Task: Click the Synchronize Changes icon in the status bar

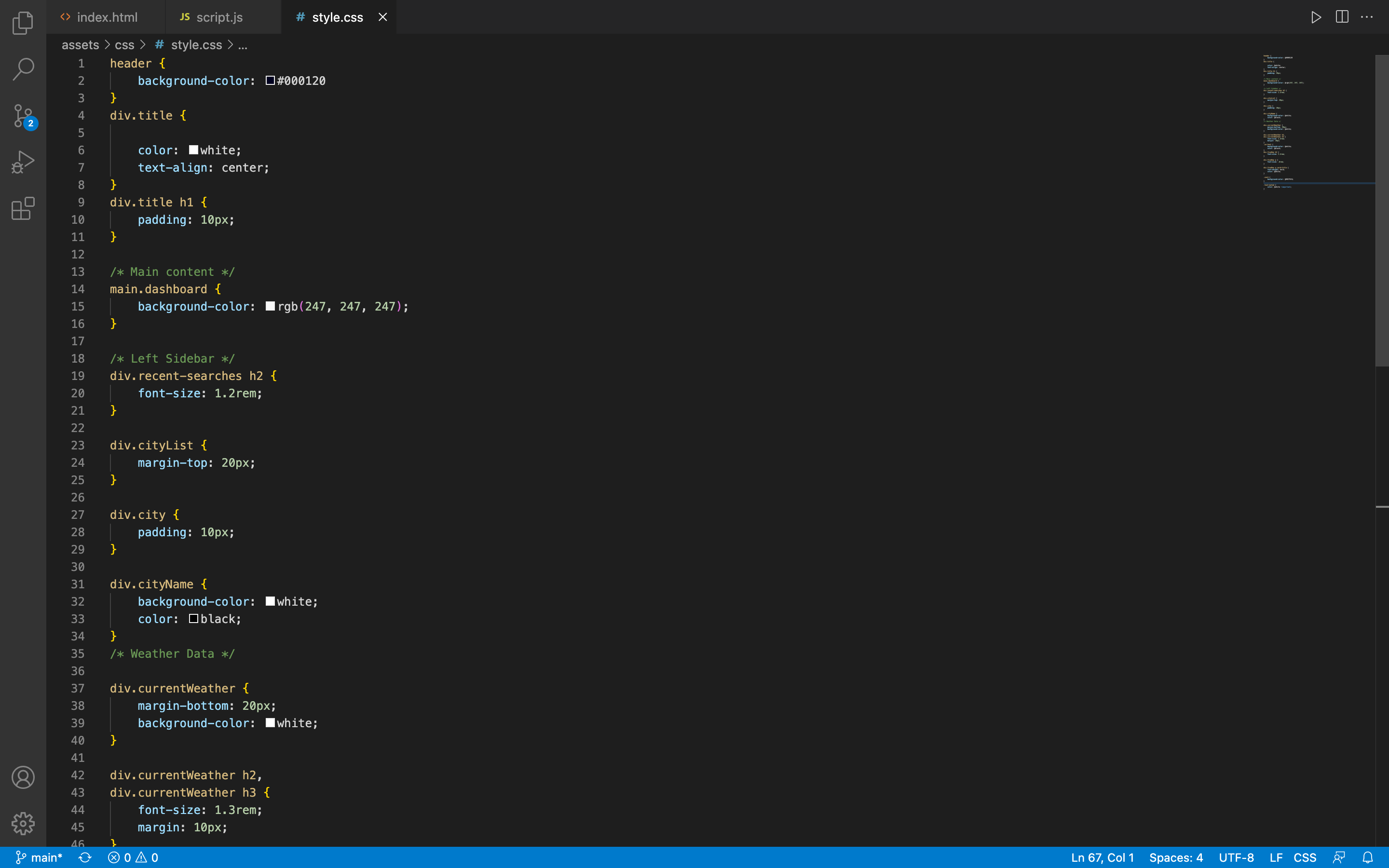Action: 85,858
